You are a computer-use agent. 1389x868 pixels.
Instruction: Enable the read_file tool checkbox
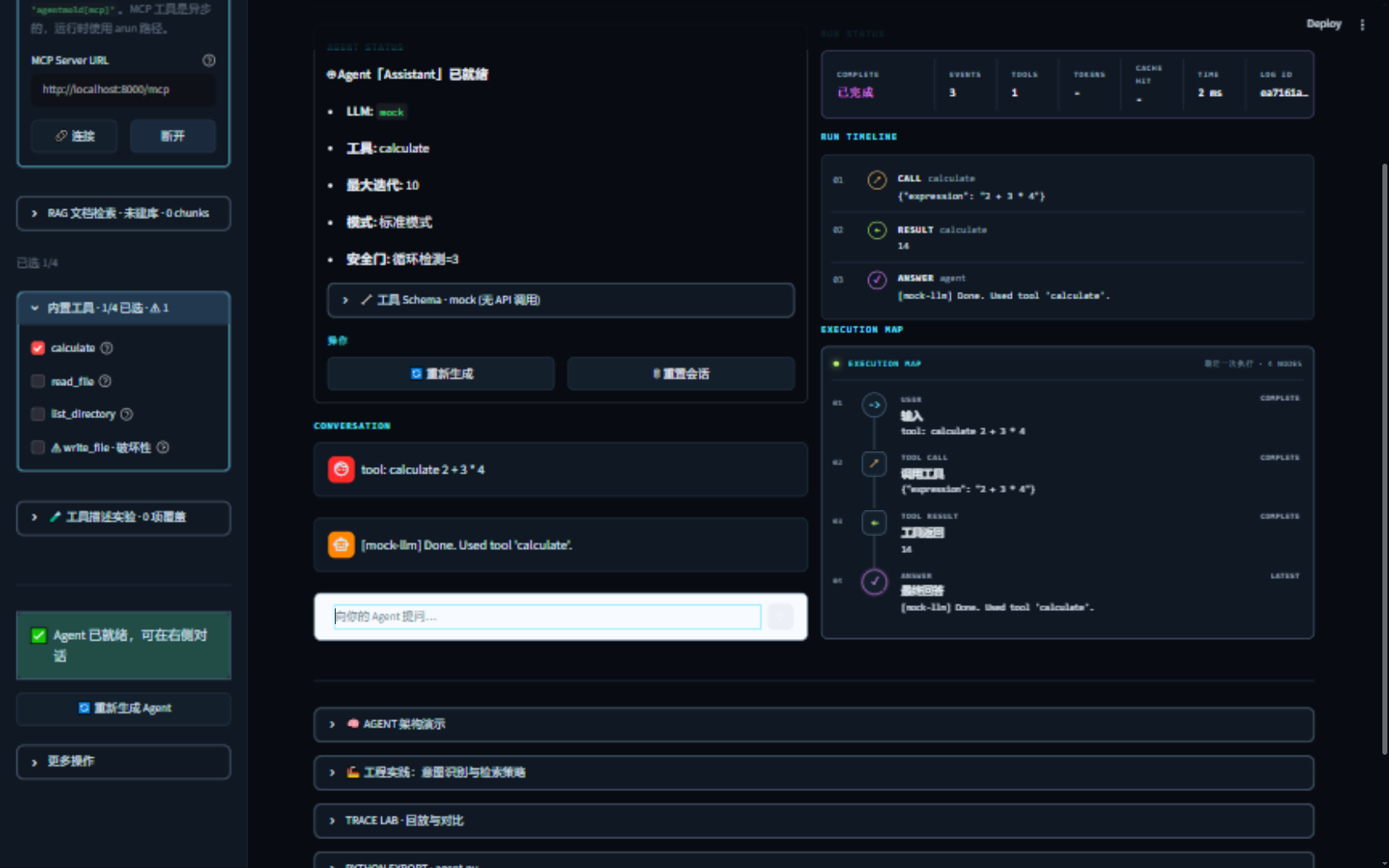point(38,381)
